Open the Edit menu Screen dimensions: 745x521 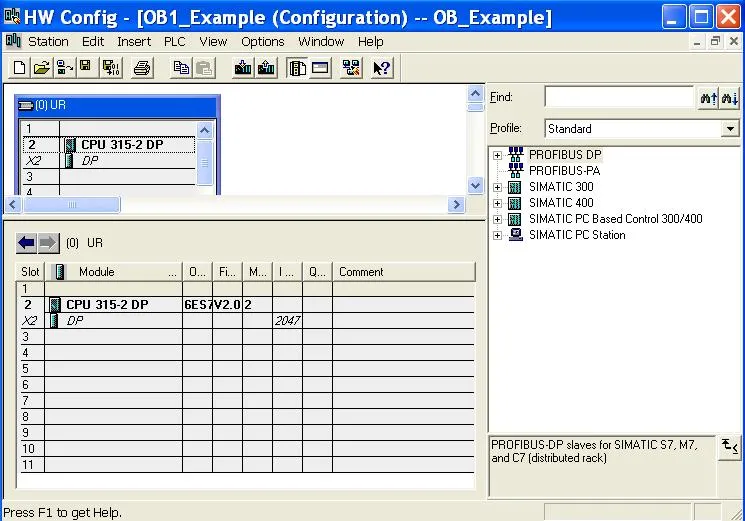pyautogui.click(x=93, y=42)
